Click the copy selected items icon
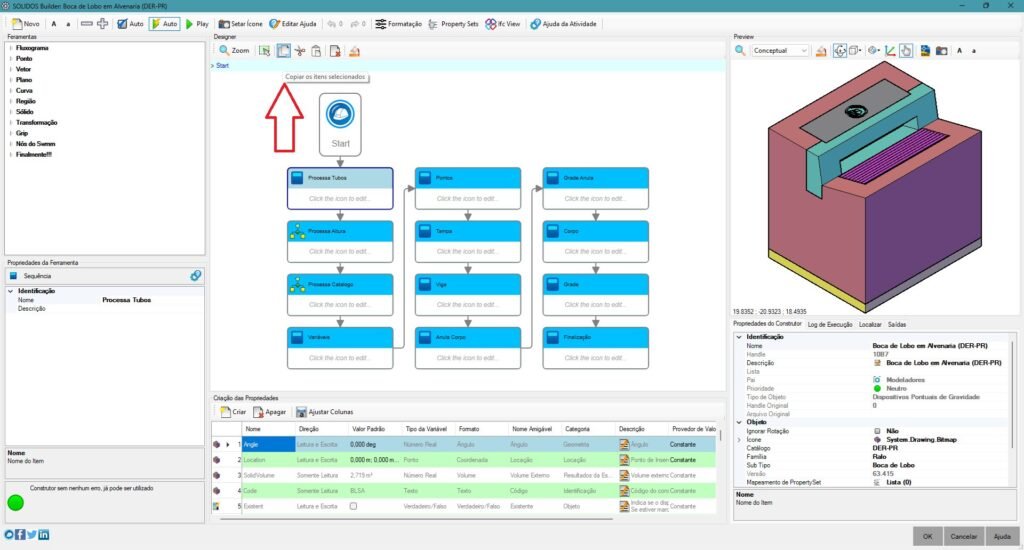Screen dimensions: 1024x550 [x=283, y=50]
